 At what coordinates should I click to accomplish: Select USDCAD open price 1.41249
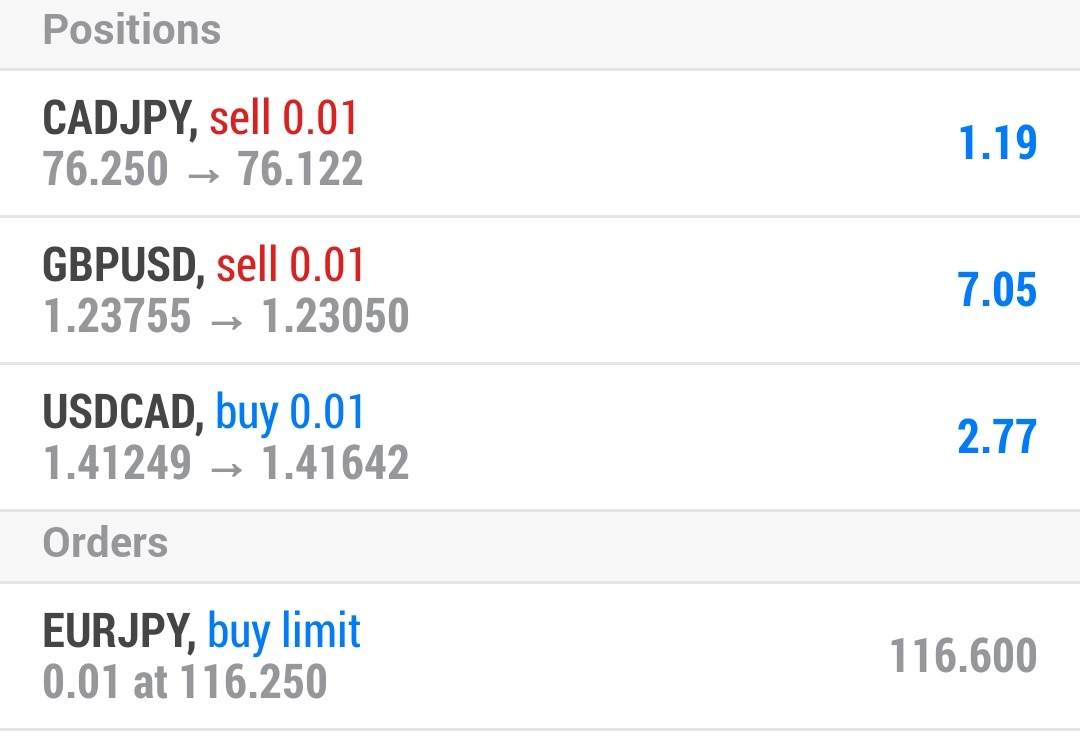pos(117,463)
